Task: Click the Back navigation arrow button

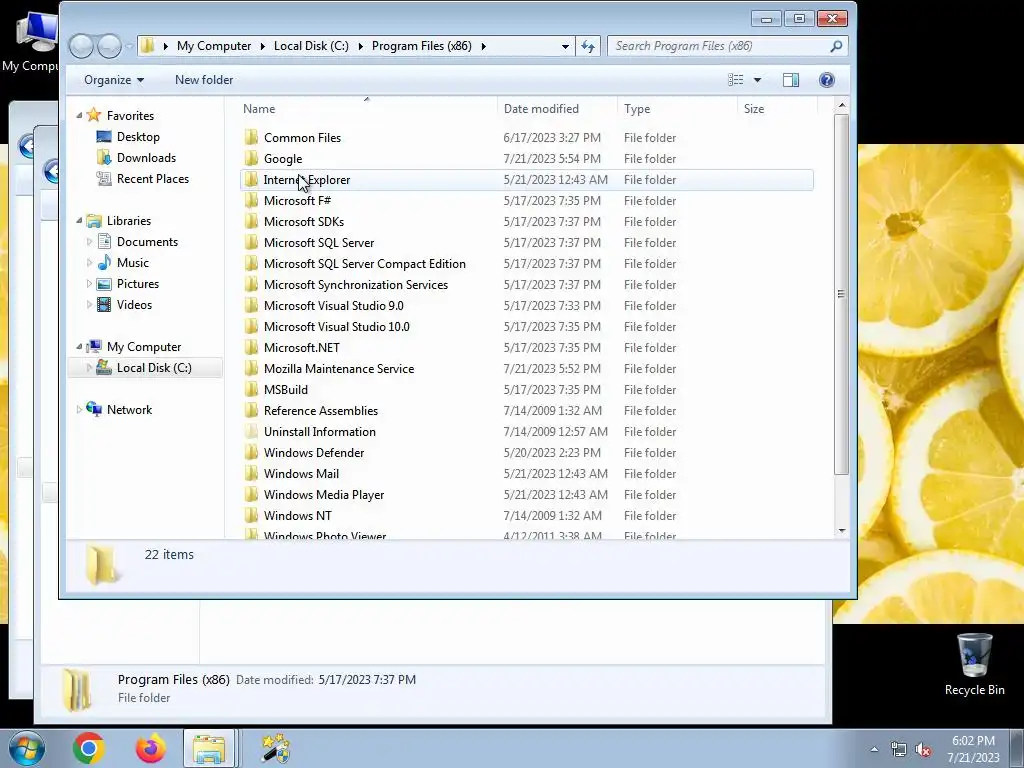Action: 81,46
